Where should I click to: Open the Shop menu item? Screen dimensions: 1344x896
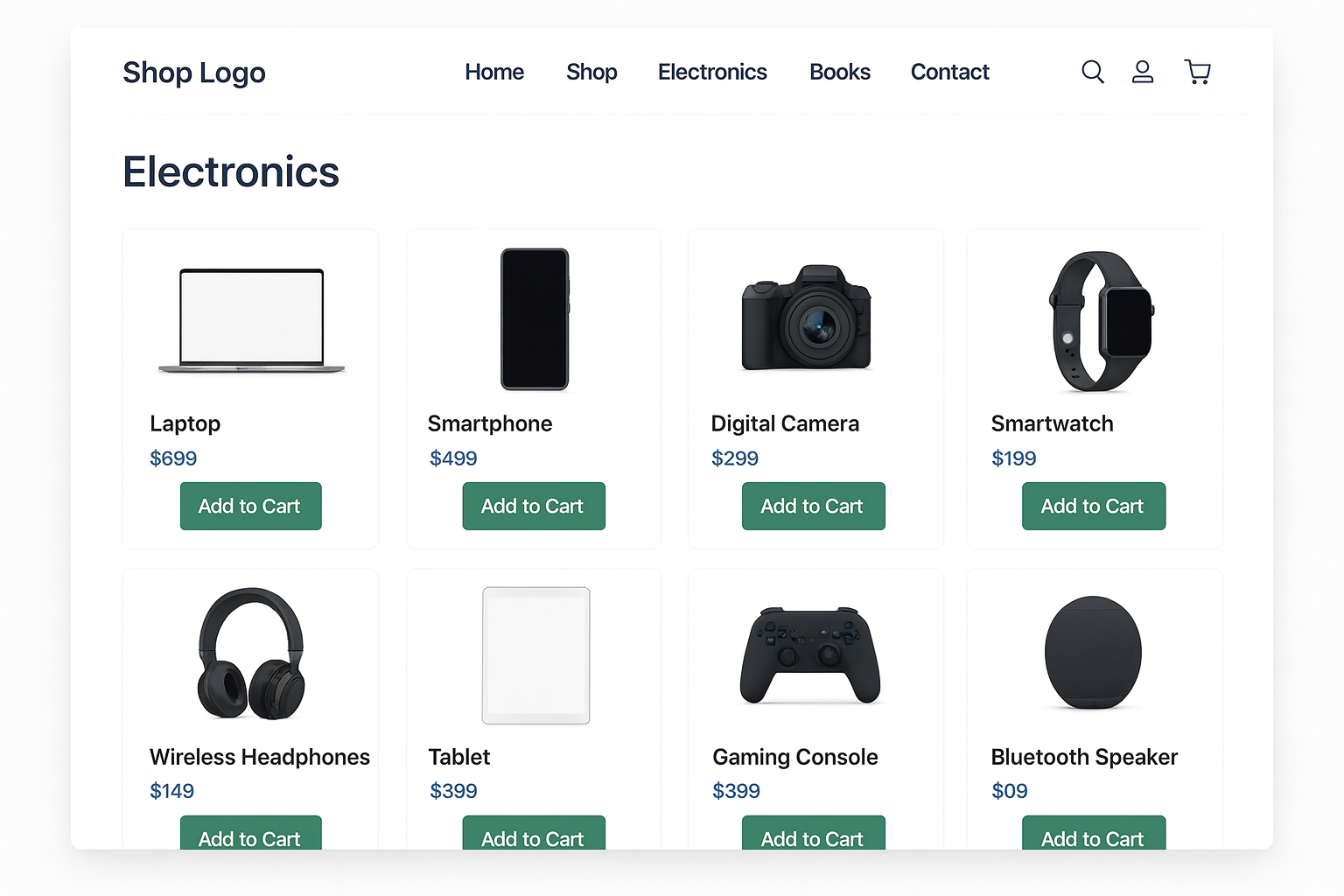pyautogui.click(x=591, y=72)
